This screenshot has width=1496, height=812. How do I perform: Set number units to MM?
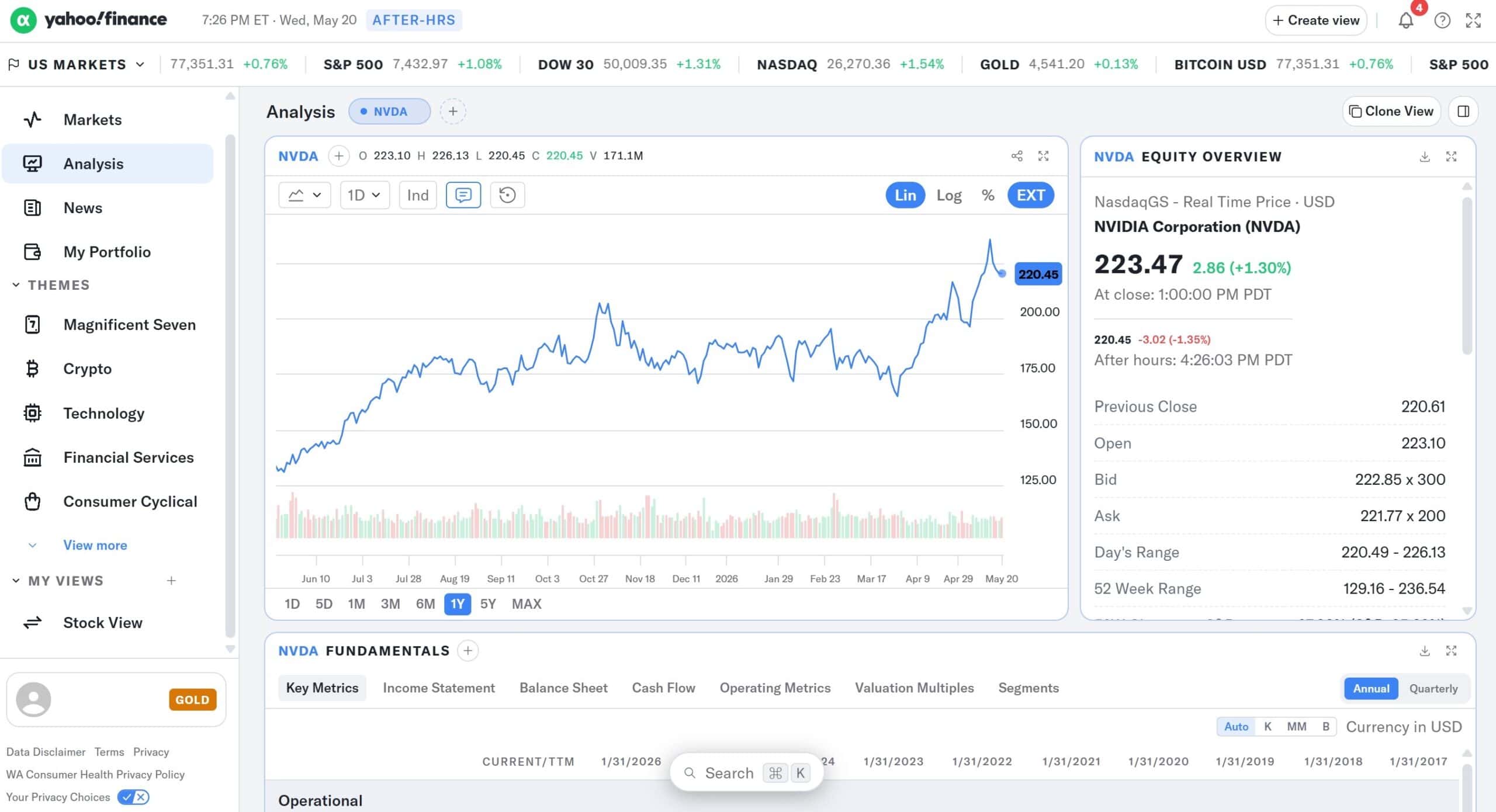(x=1296, y=727)
